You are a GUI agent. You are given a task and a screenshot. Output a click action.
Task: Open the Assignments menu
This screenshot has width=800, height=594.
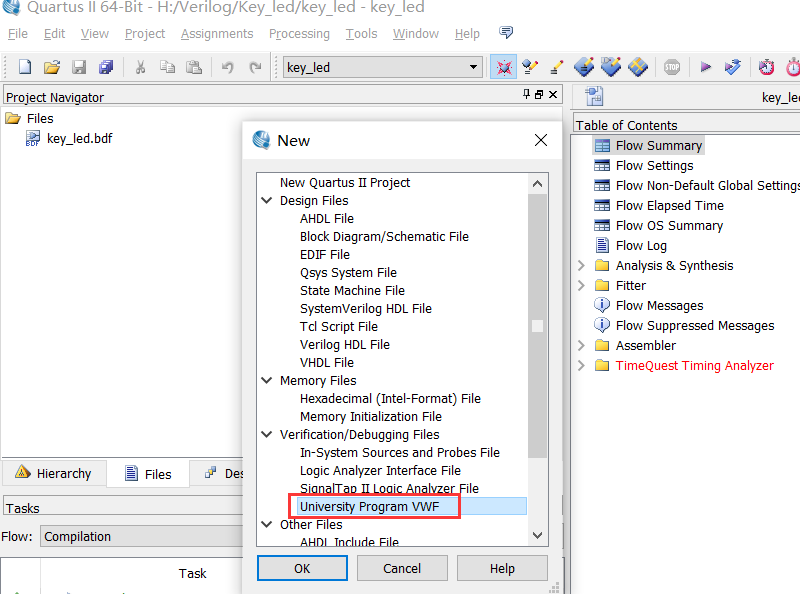[x=217, y=34]
